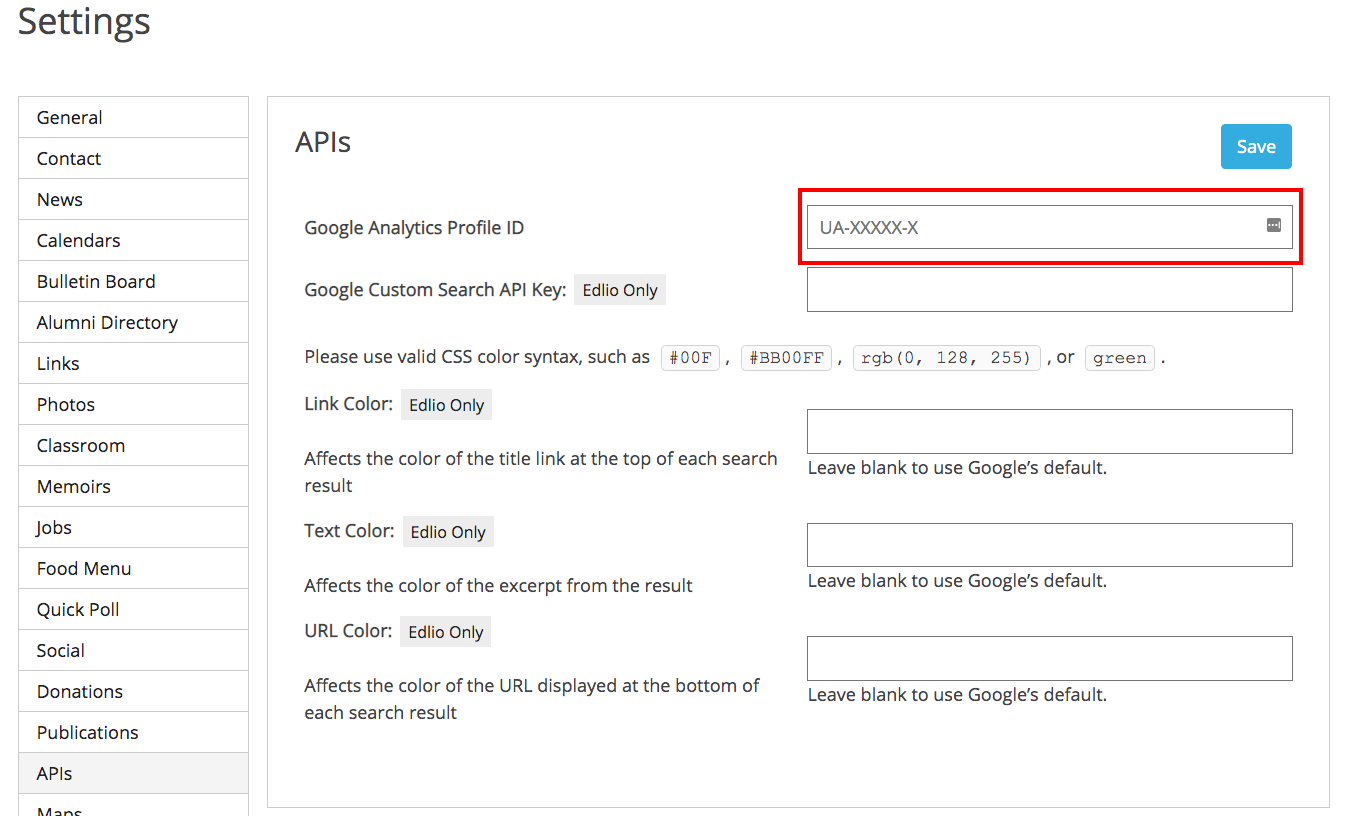
Task: Click the Google Custom Search API Key field
Action: click(1049, 290)
